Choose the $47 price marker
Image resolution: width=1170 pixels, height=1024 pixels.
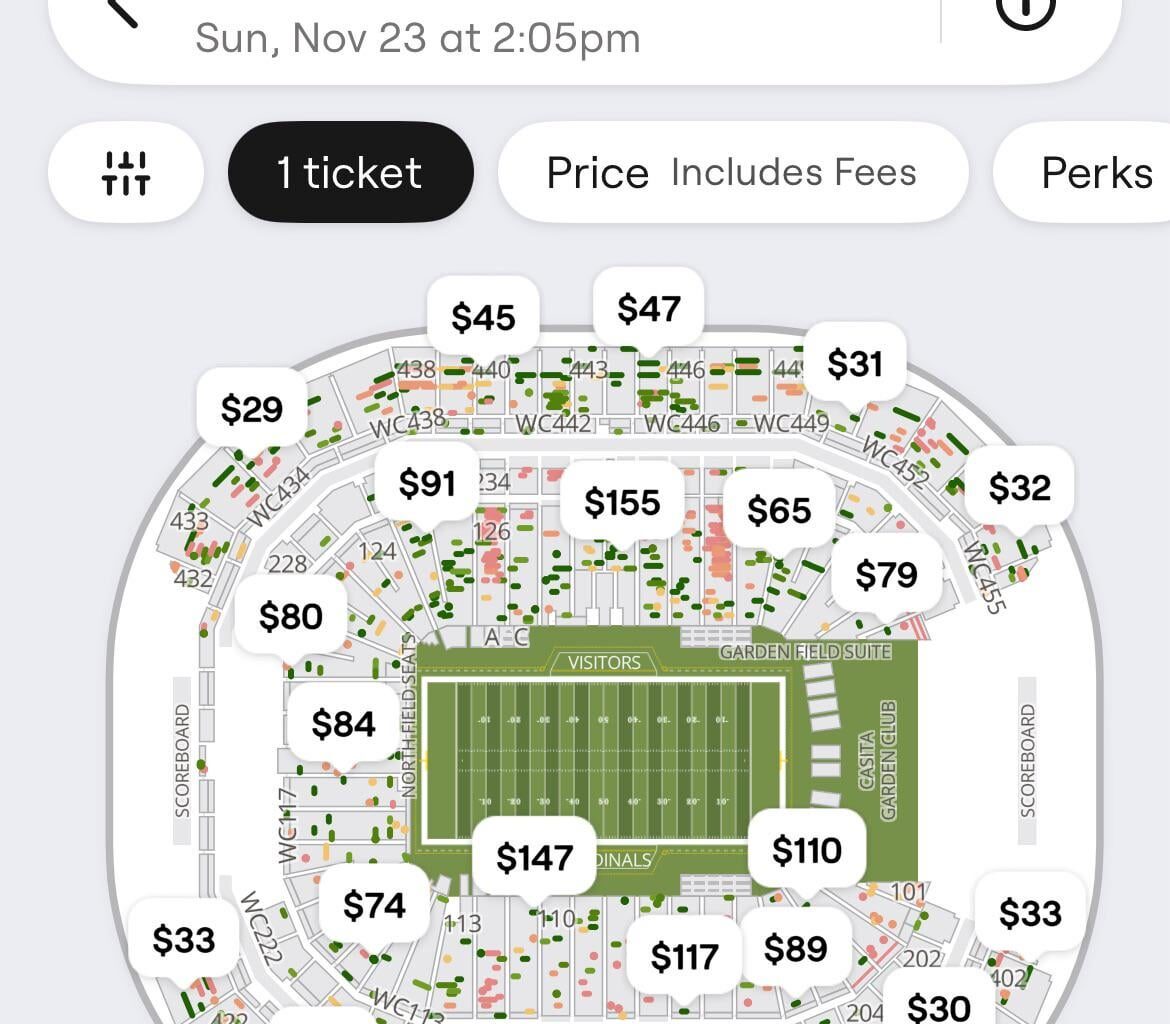[649, 309]
